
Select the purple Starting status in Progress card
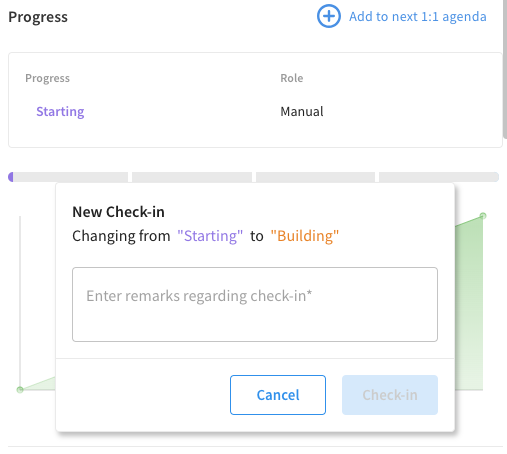point(60,111)
